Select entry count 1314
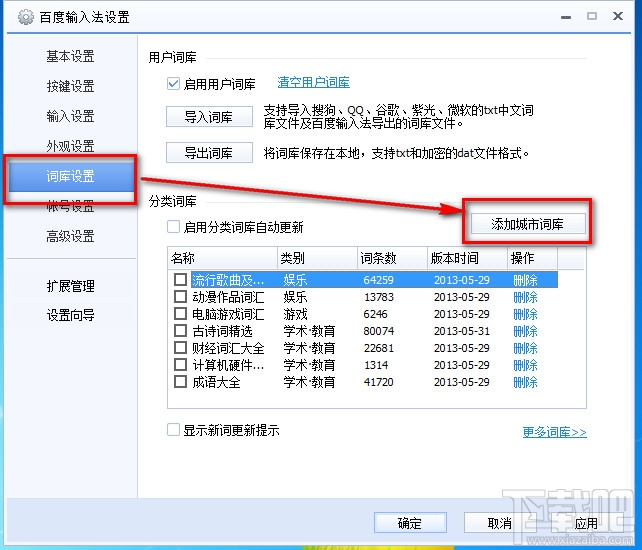 pos(376,365)
